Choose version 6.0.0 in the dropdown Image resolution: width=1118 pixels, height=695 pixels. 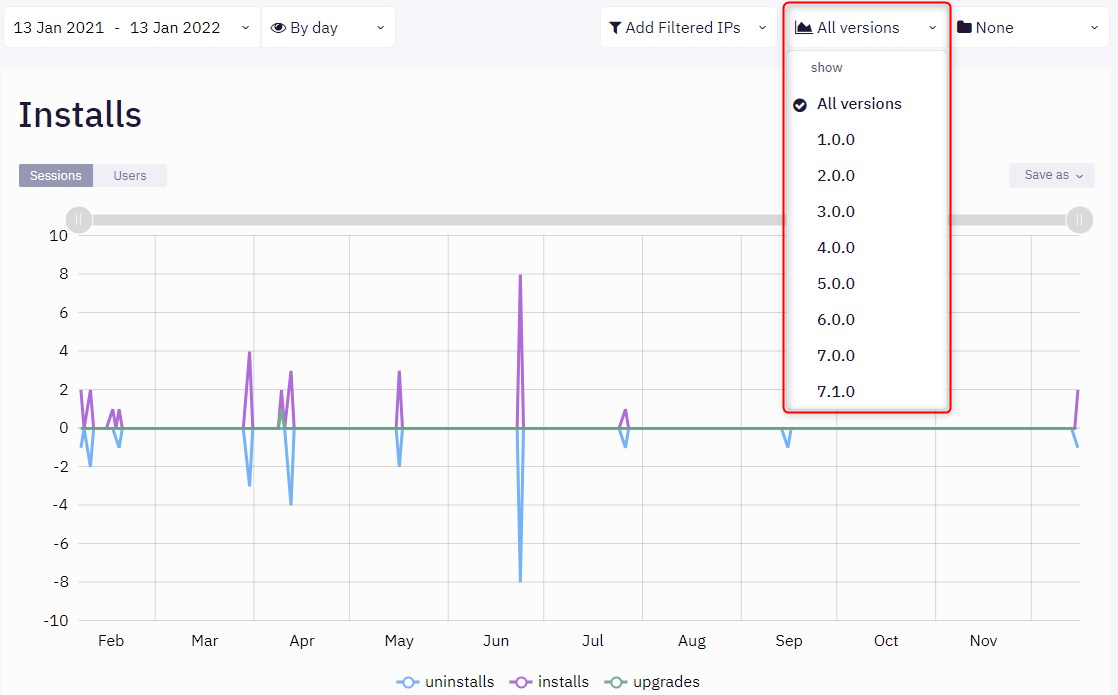point(867,319)
